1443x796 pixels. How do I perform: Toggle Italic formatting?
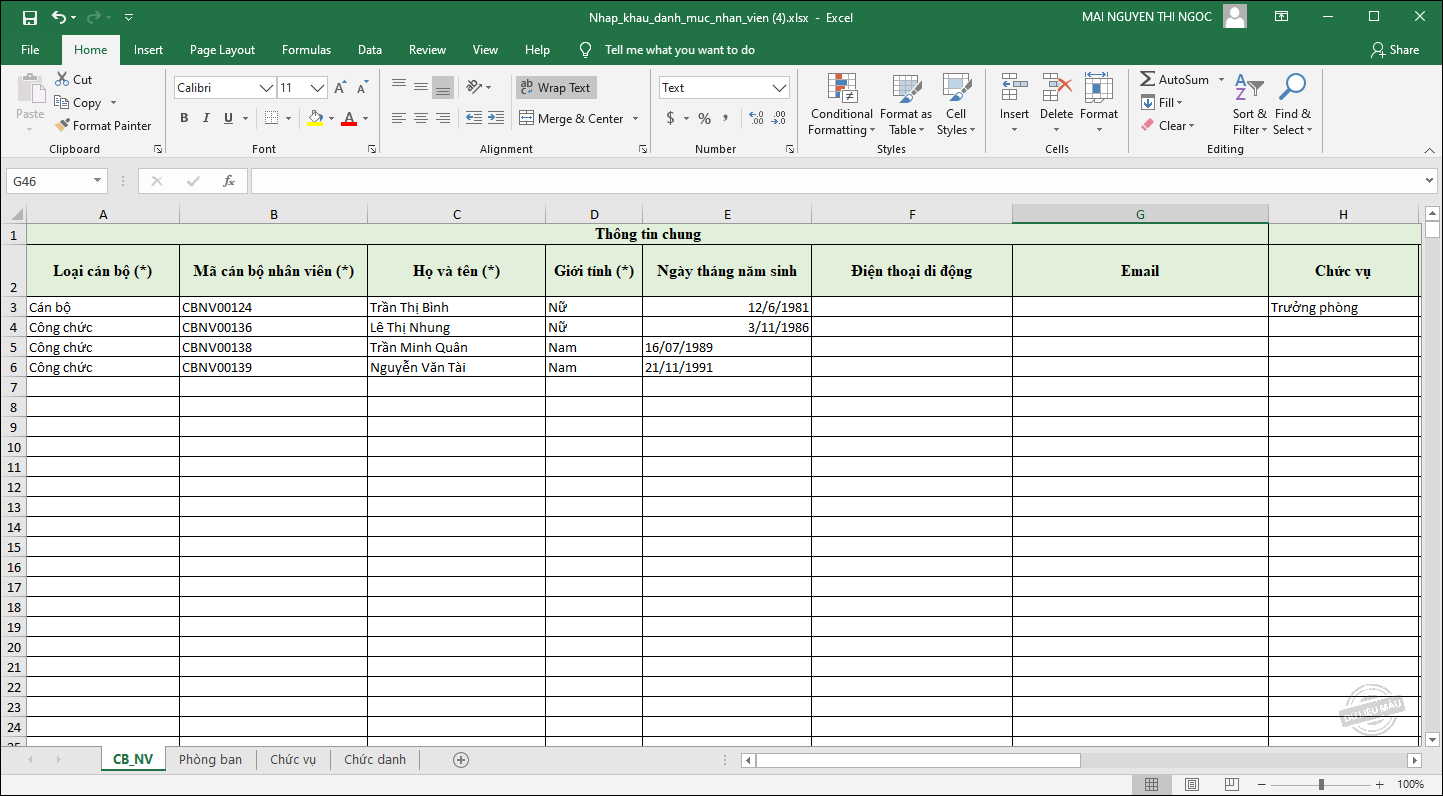click(206, 118)
